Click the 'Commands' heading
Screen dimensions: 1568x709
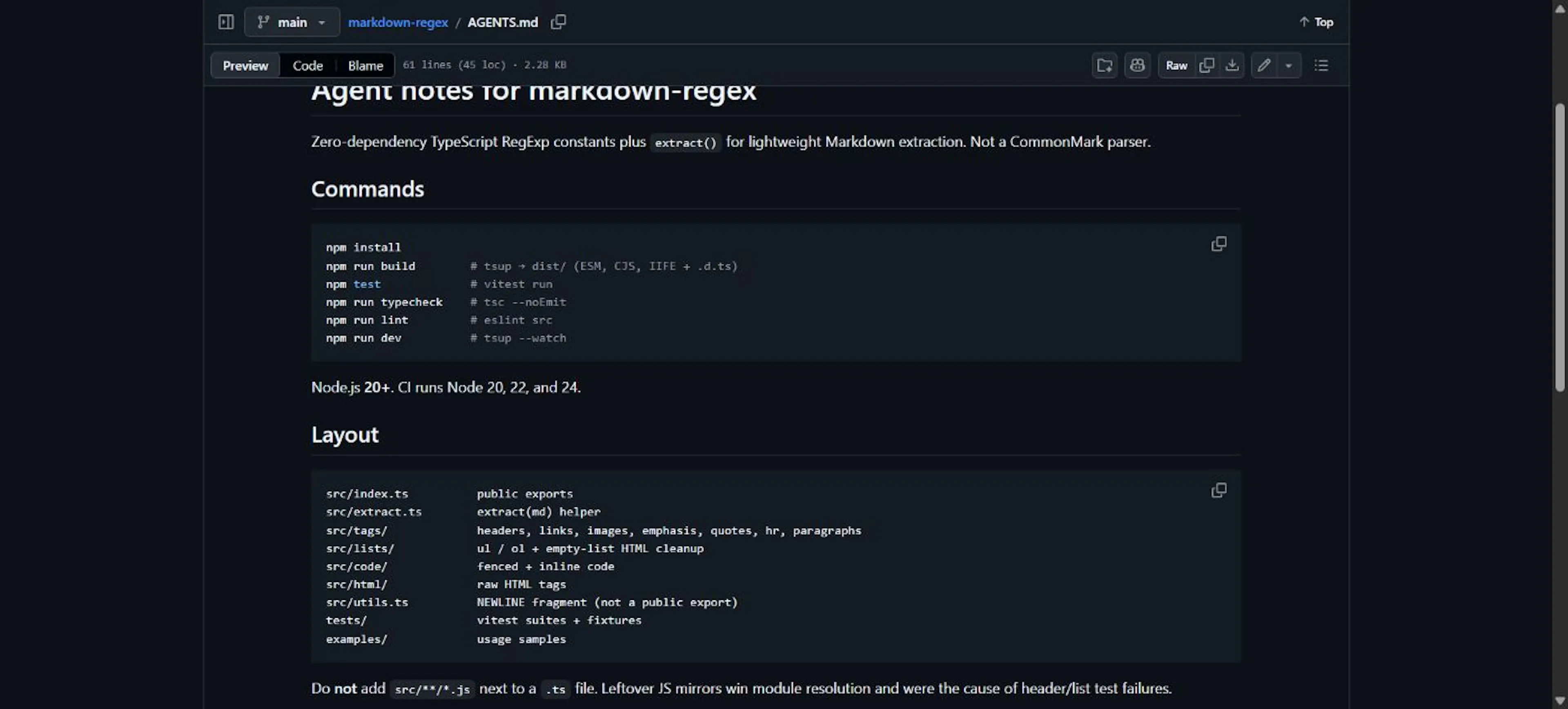367,189
